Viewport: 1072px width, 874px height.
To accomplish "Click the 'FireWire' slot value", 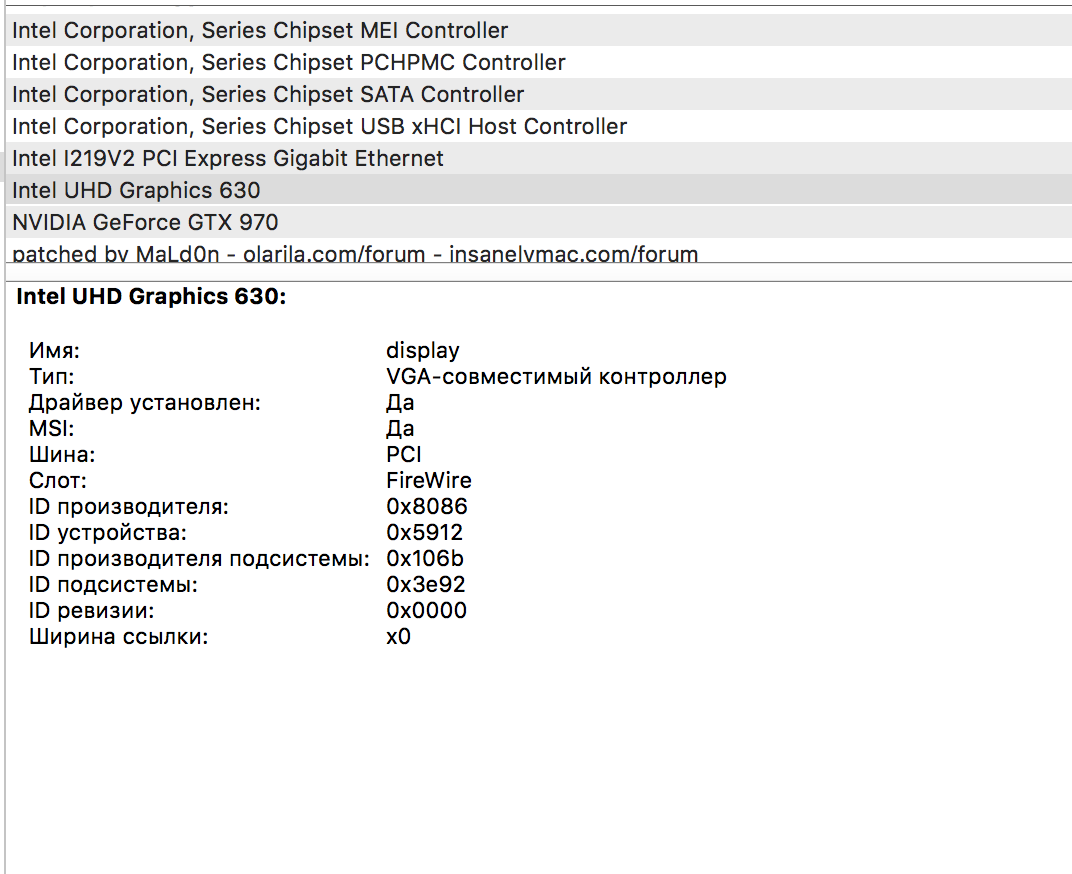I will 429,481.
